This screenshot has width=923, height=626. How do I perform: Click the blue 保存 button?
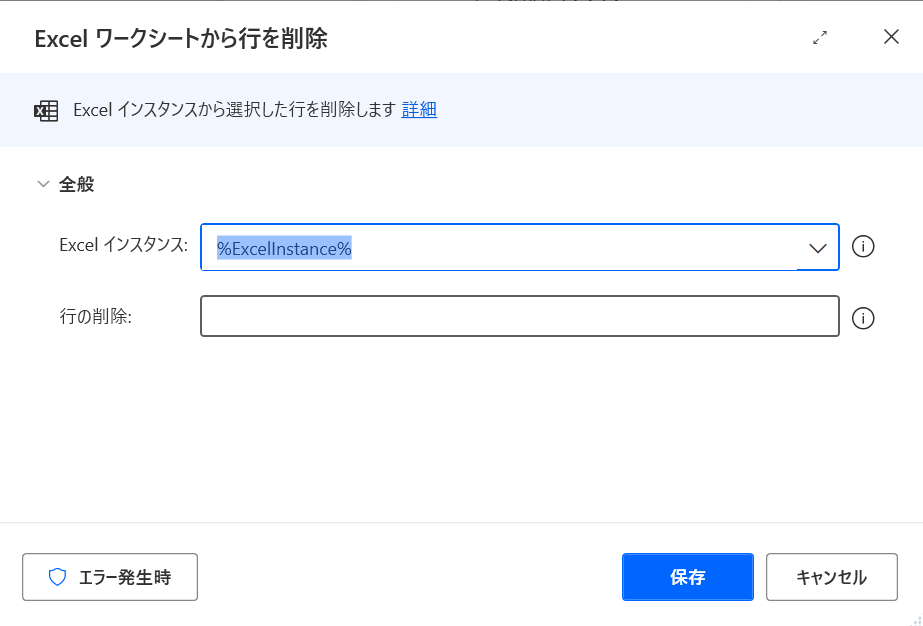(687, 577)
